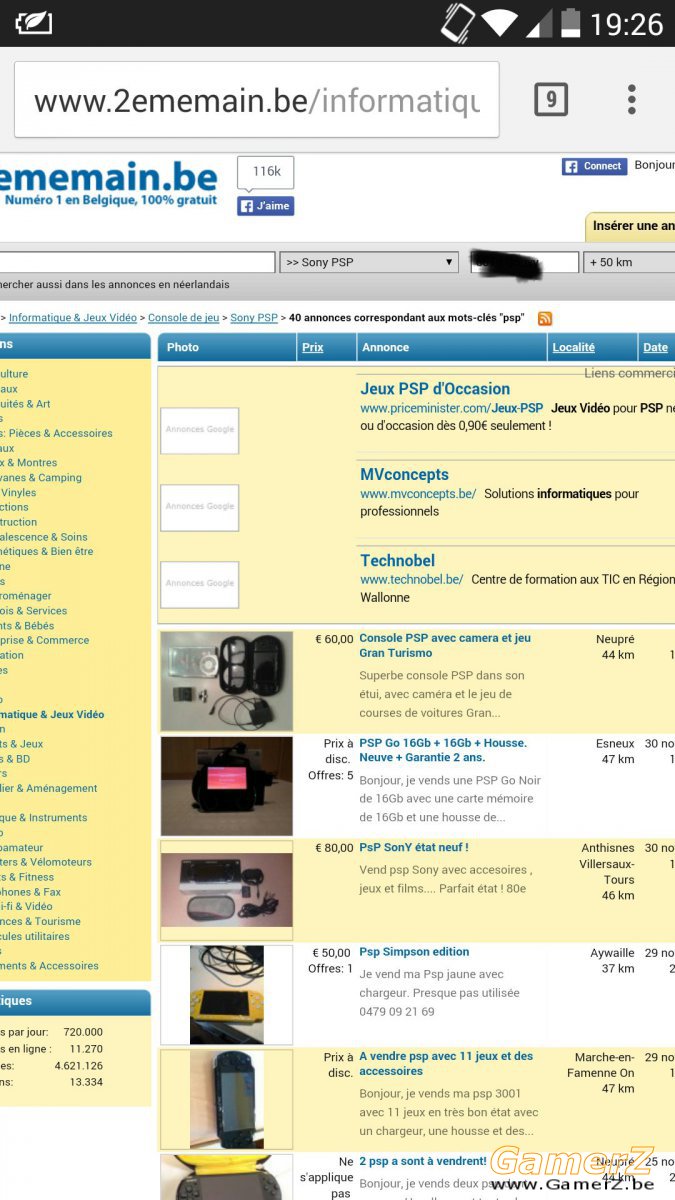Open listing PSP Go 16Gb + 16Gb + Housse

[443, 750]
